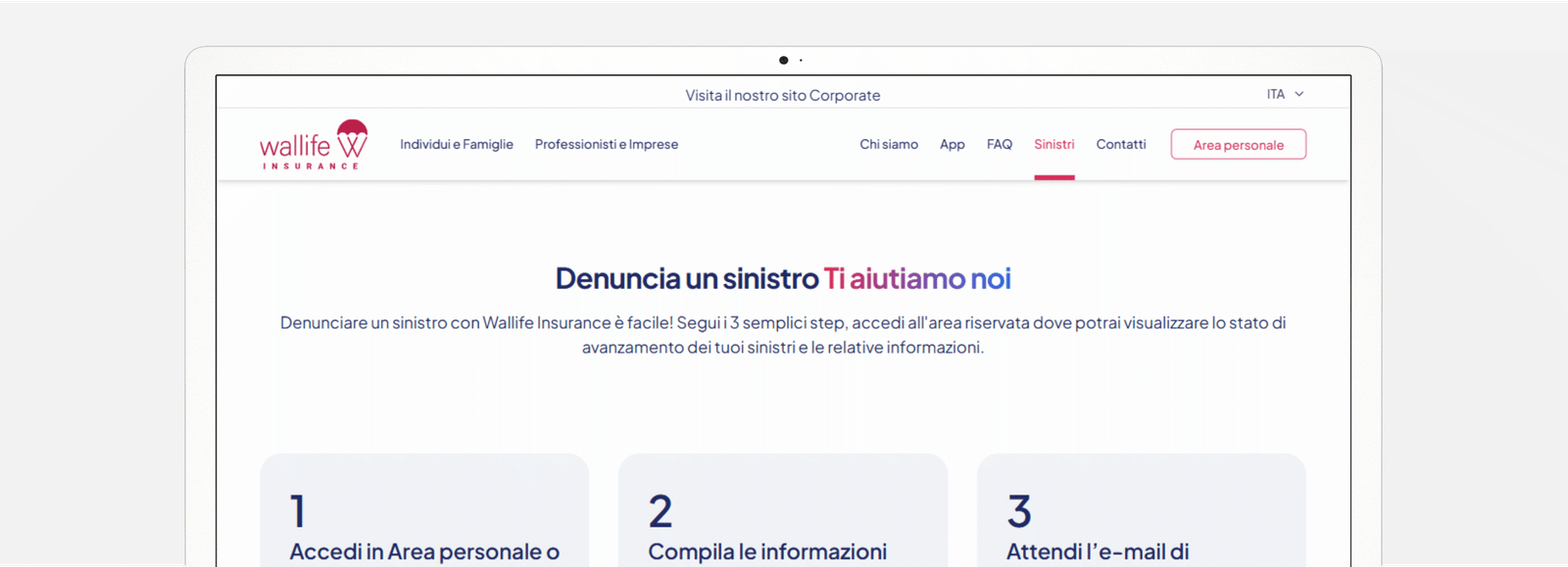This screenshot has width=1568, height=567.
Task: Click the paragraph starting Denunciare un sinistro
Action: click(x=783, y=335)
